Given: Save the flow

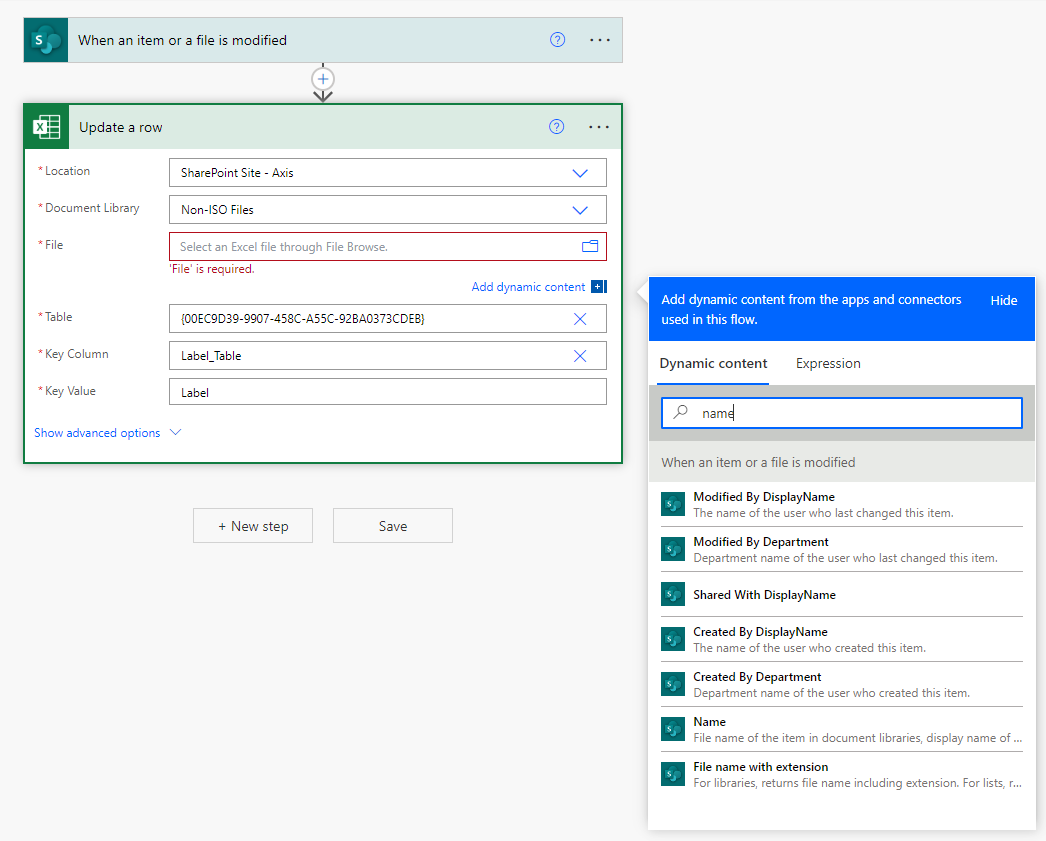Looking at the screenshot, I should coord(392,525).
